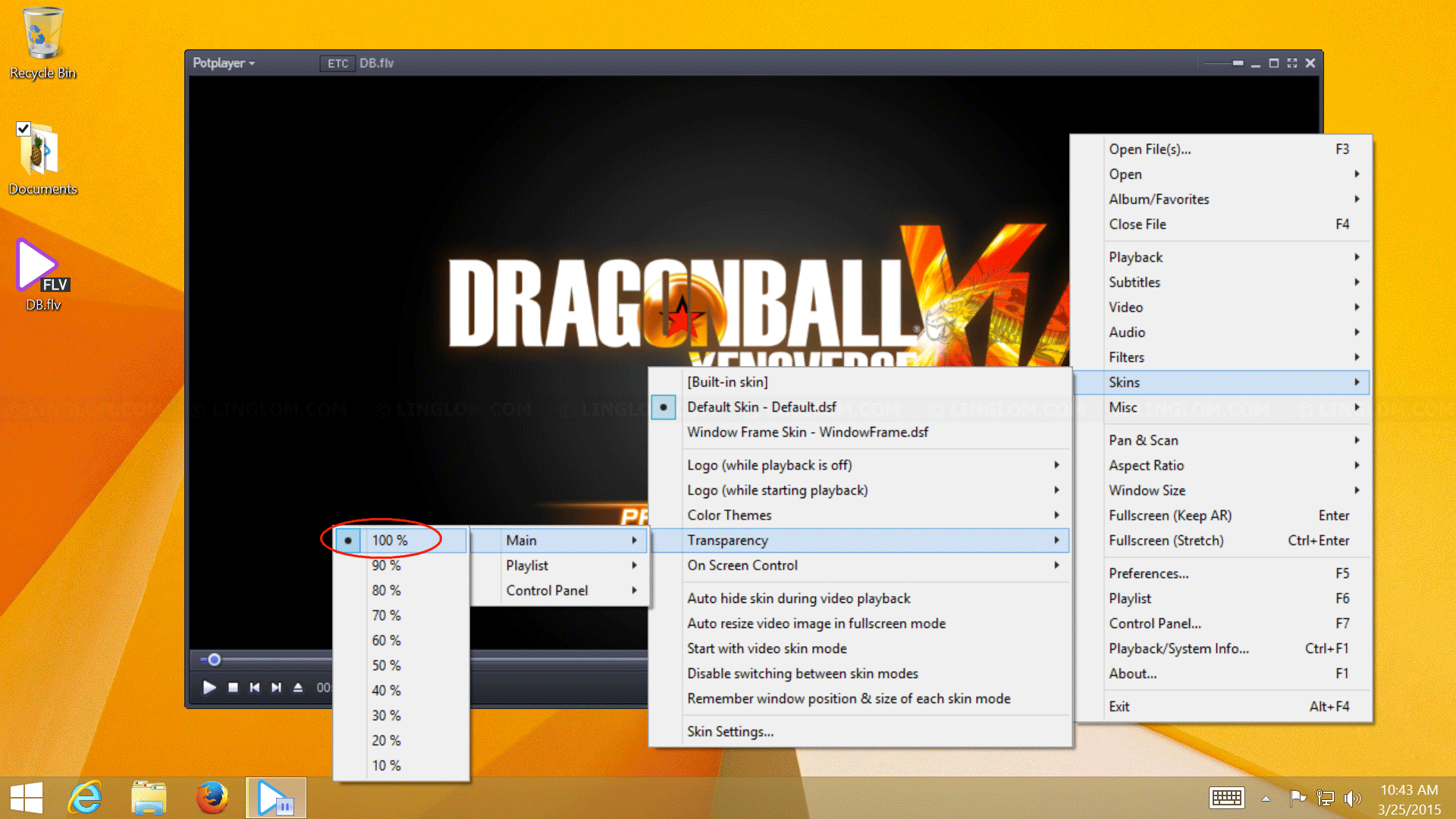This screenshot has width=1456, height=819.
Task: Expand the Playback submenu
Action: pos(1221,257)
